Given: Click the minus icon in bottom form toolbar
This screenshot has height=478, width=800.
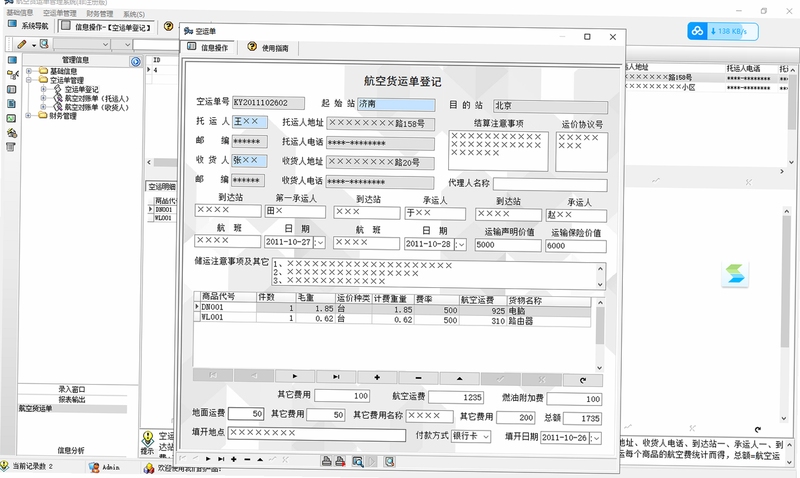Looking at the screenshot, I should [x=247, y=459].
